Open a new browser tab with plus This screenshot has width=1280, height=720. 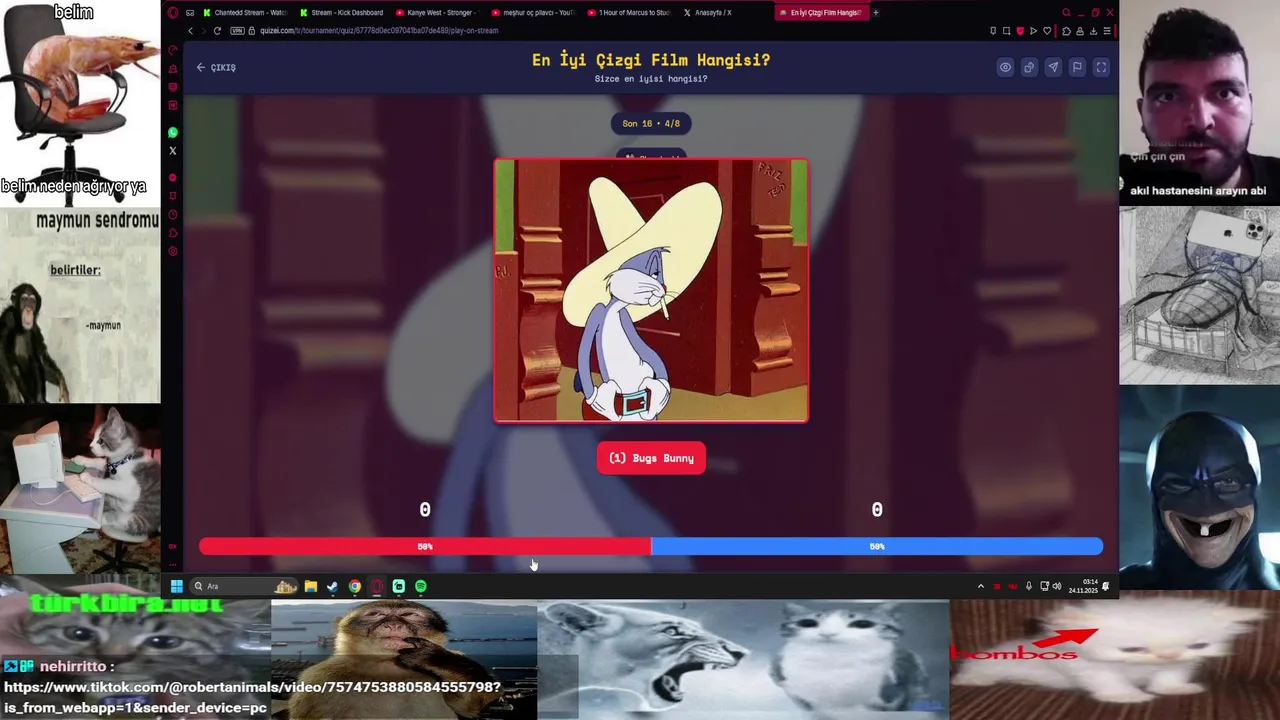tap(875, 12)
